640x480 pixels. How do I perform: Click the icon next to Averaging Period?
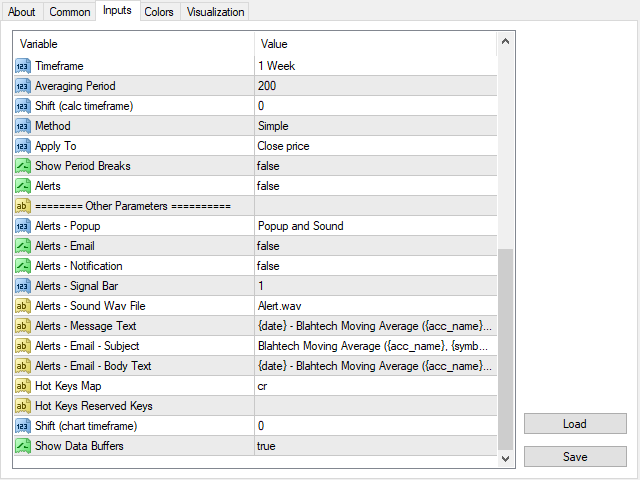(23, 86)
